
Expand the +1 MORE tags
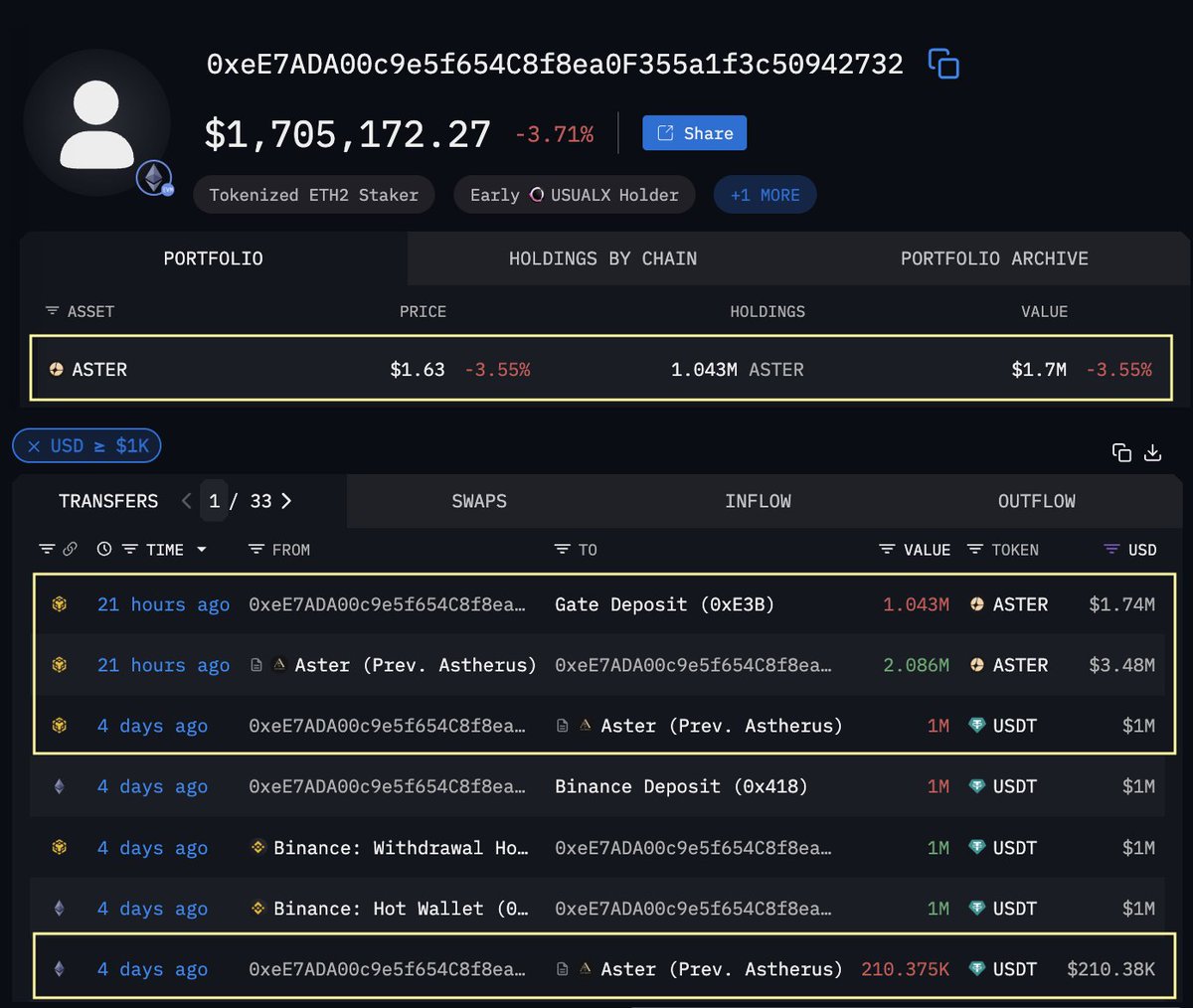tap(765, 195)
